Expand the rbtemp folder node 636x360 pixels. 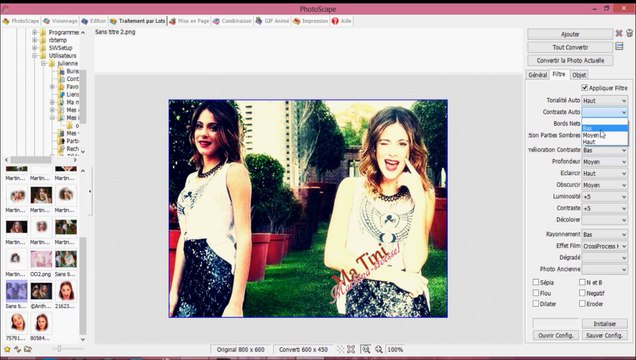coord(34,40)
